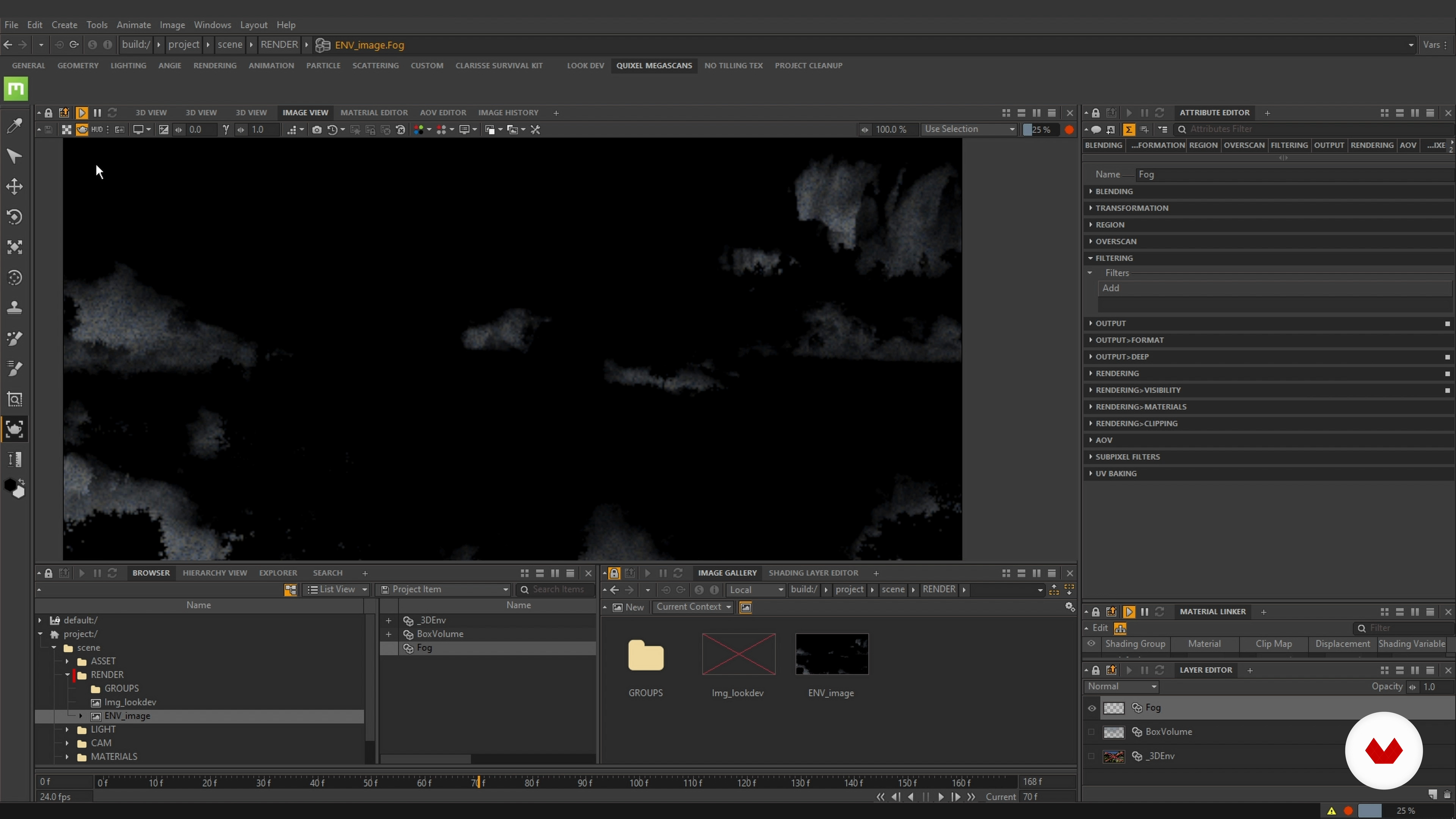The width and height of the screenshot is (1456, 819).
Task: Click the New button in image gallery
Action: pyautogui.click(x=629, y=607)
